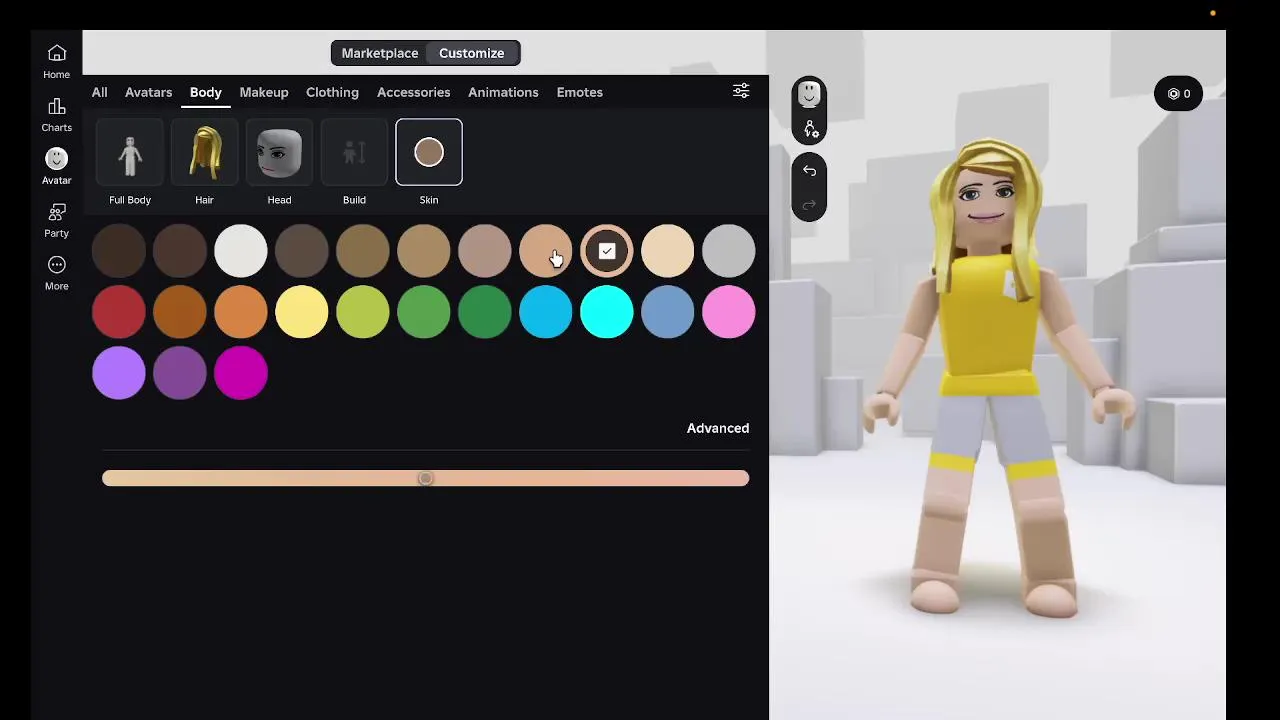Pick the cream beige color swatch
Image resolution: width=1280 pixels, height=720 pixels.
tap(668, 251)
